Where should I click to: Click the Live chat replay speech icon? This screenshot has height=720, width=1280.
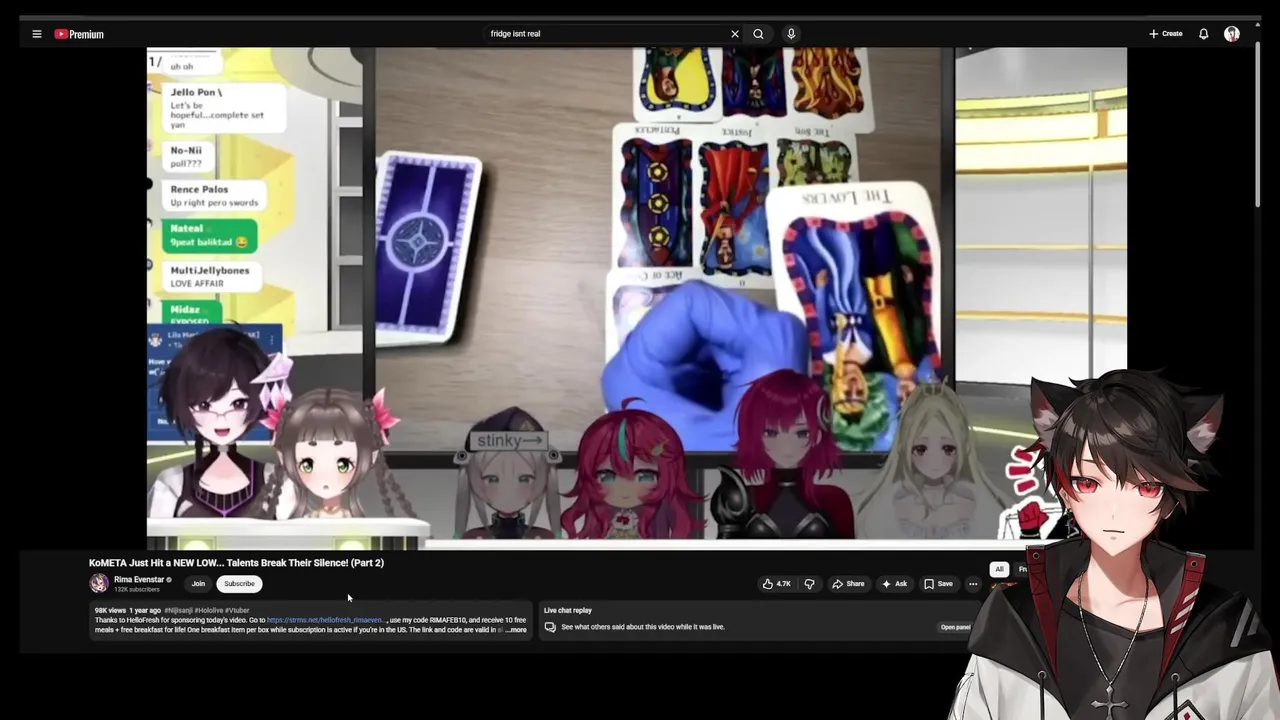(550, 627)
